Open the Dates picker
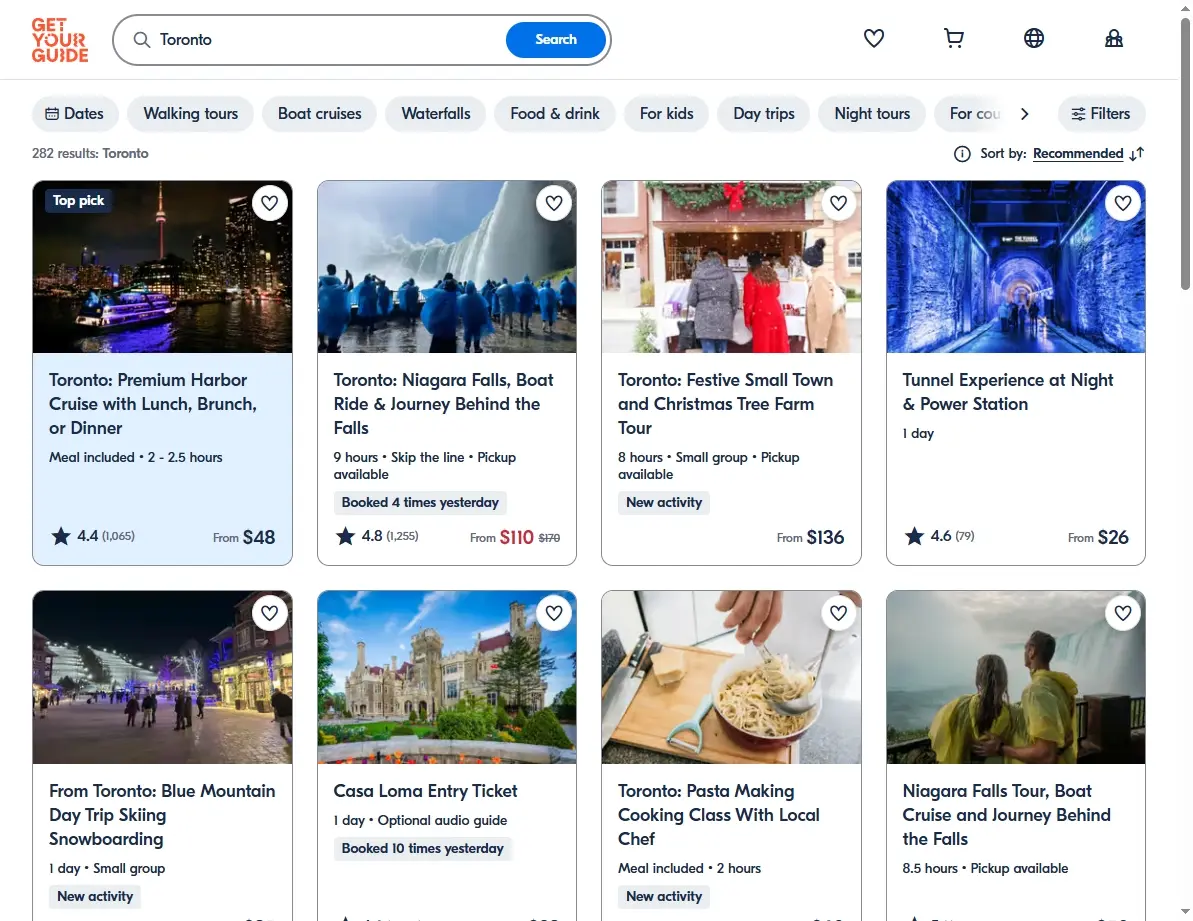Viewport: 1193px width, 921px height. (x=75, y=114)
